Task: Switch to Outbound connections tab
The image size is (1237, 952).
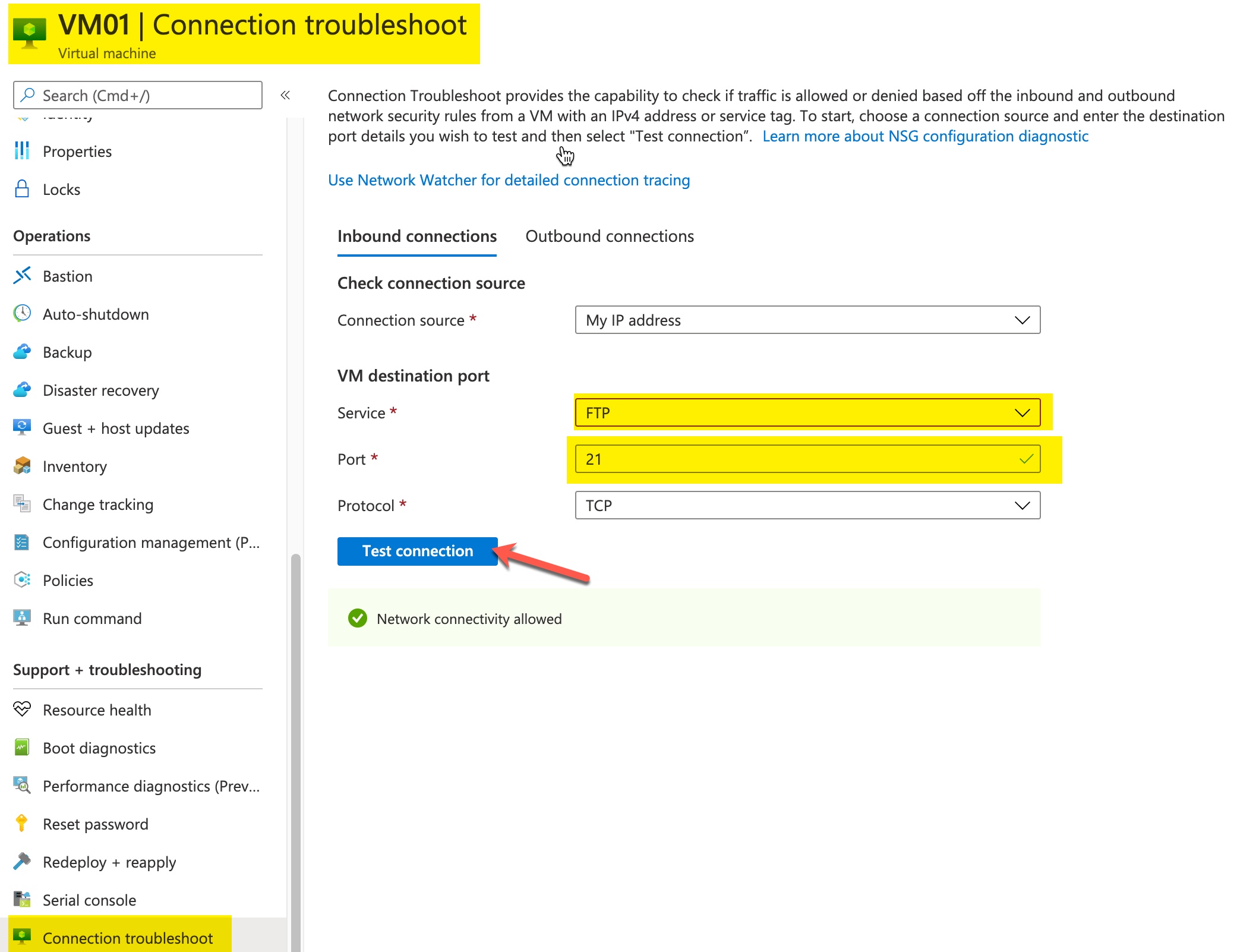Action: 610,237
